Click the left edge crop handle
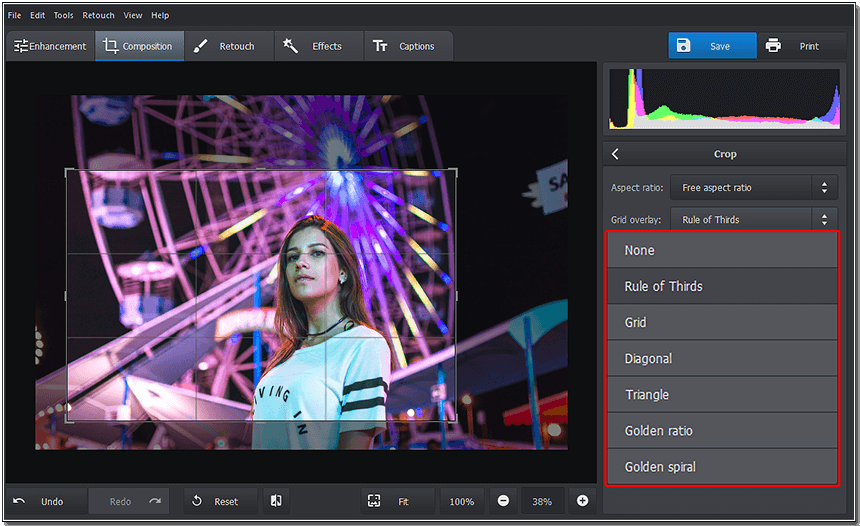This screenshot has height=526, width=860. point(66,296)
